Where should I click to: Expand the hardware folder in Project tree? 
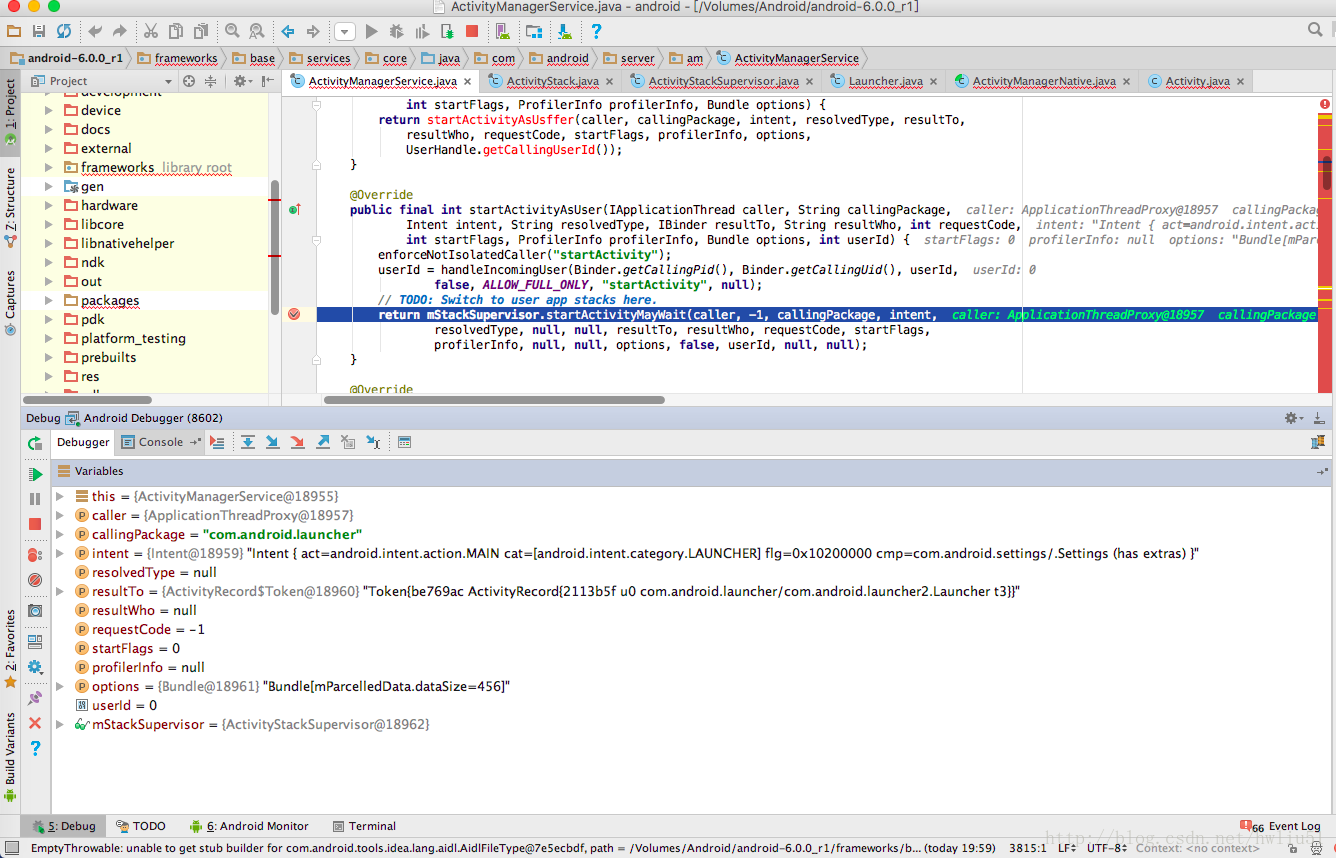click(49, 205)
